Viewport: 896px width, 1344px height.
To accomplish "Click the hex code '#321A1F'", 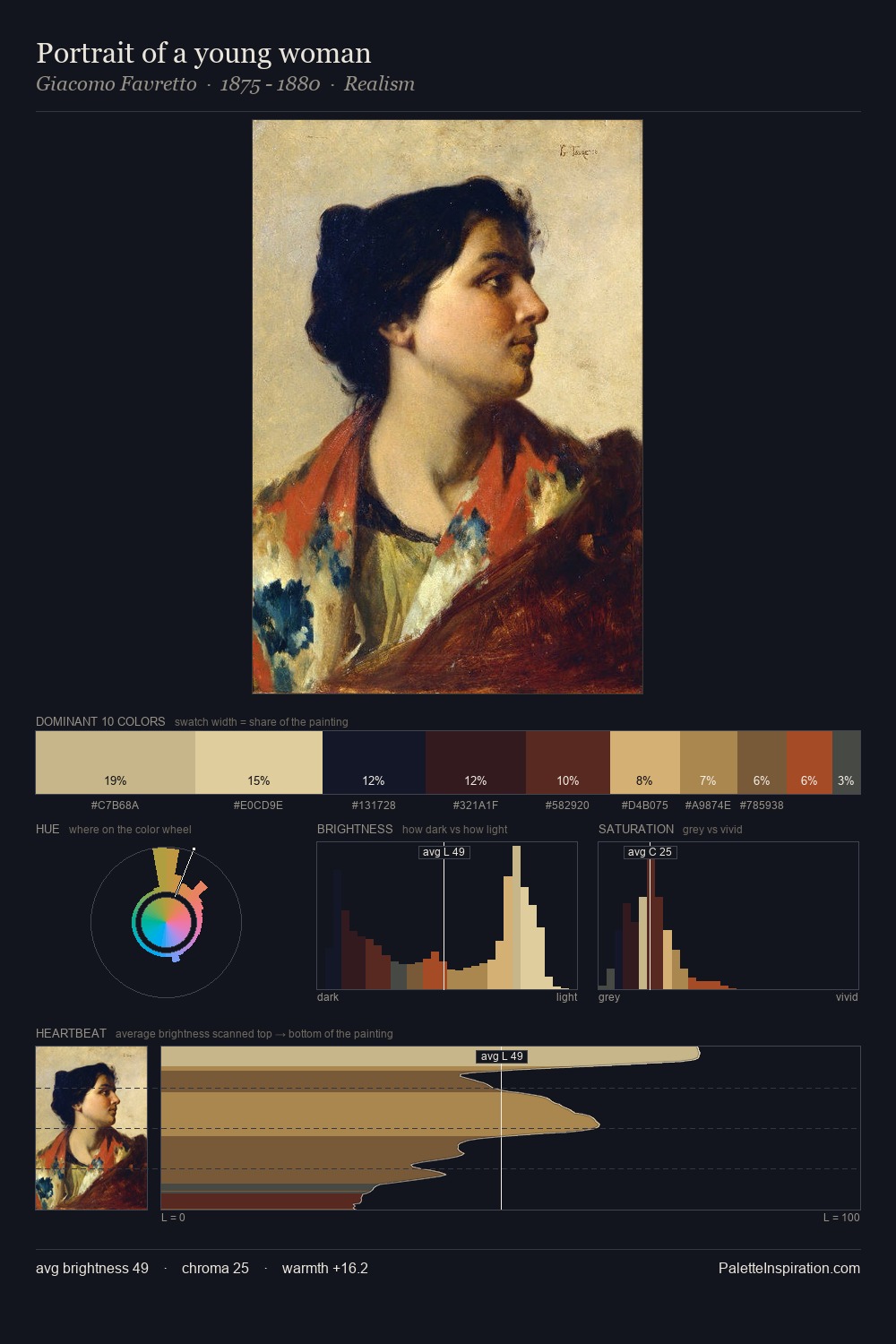I will pyautogui.click(x=476, y=806).
